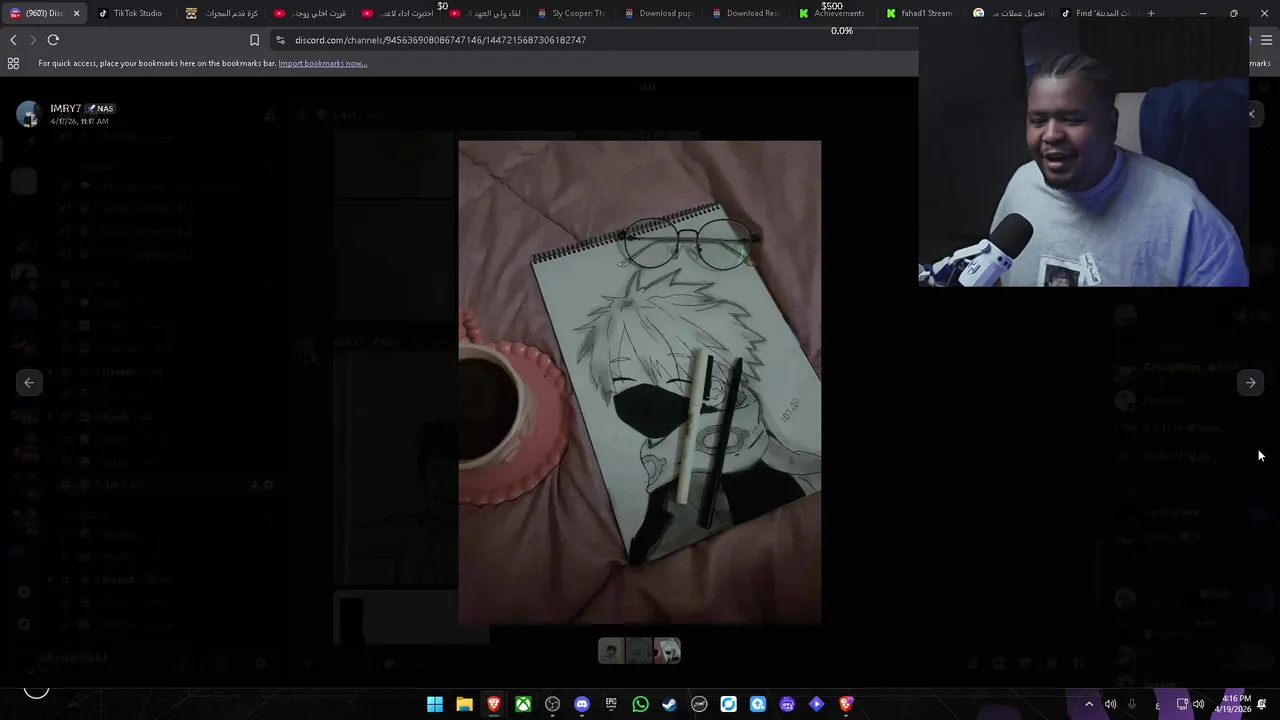Show hidden system tray icons
Viewport: 1280px width, 720px height.
[1089, 704]
